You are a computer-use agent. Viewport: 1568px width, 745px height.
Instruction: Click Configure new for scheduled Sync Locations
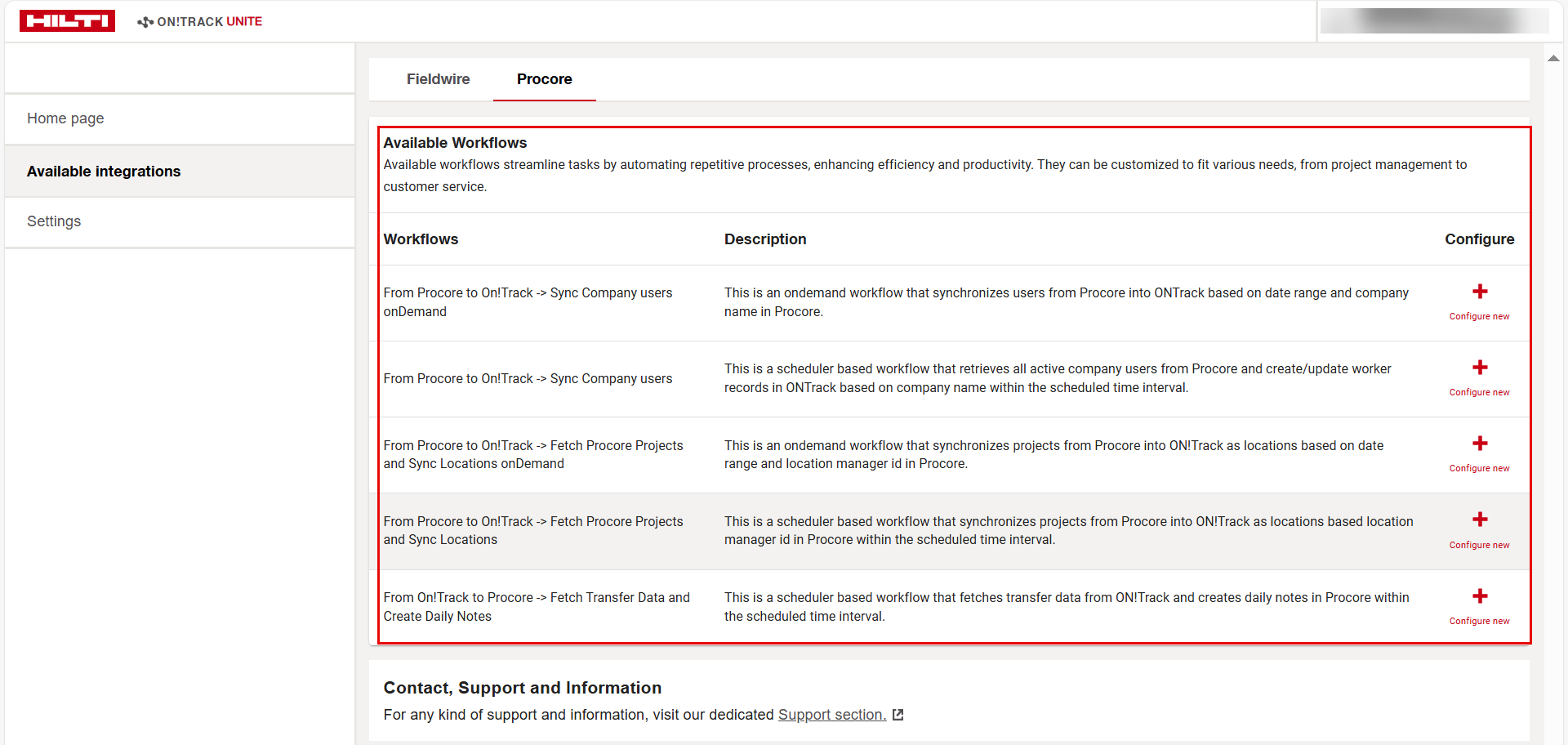1480,545
